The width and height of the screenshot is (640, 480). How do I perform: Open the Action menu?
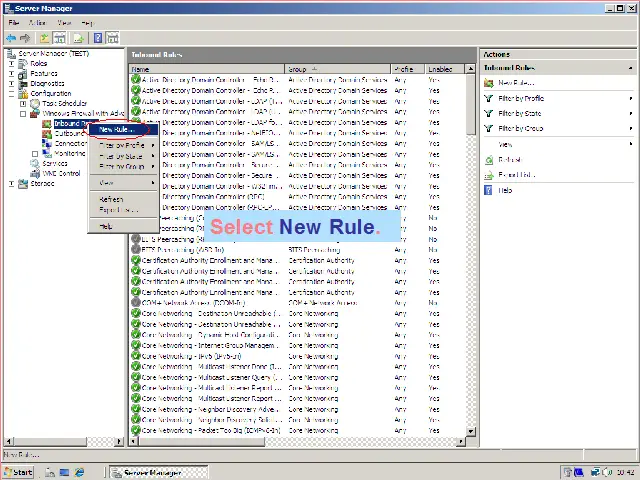click(37, 23)
